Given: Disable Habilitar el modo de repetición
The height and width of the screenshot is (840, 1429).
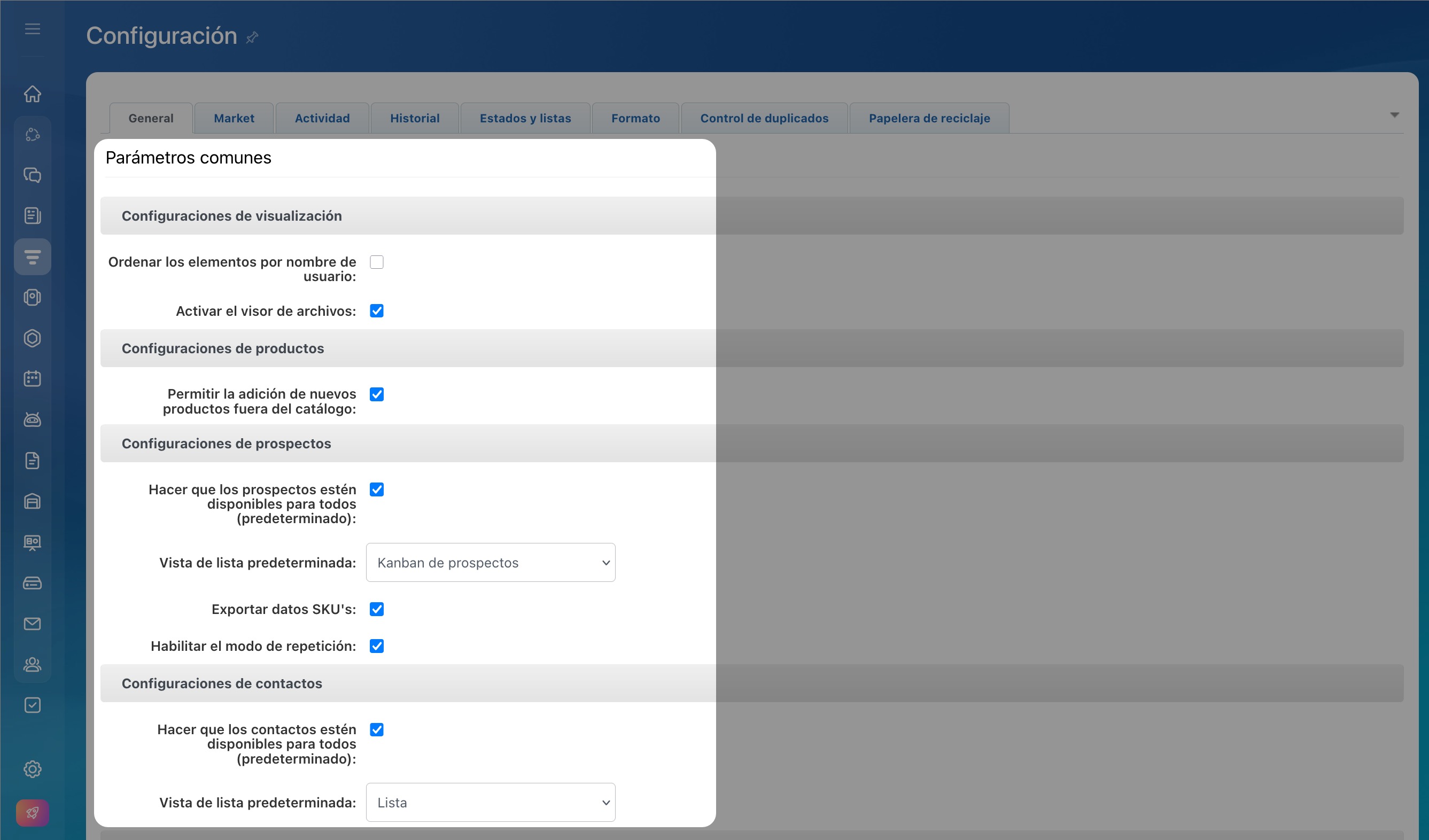Looking at the screenshot, I should point(377,646).
